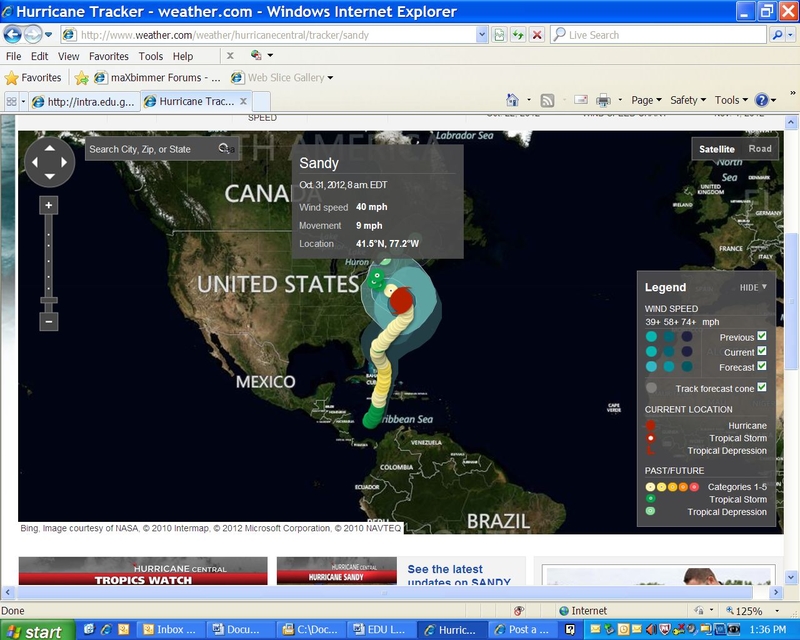Click the weather.com URL address field
The height and width of the screenshot is (640, 800).
270,35
